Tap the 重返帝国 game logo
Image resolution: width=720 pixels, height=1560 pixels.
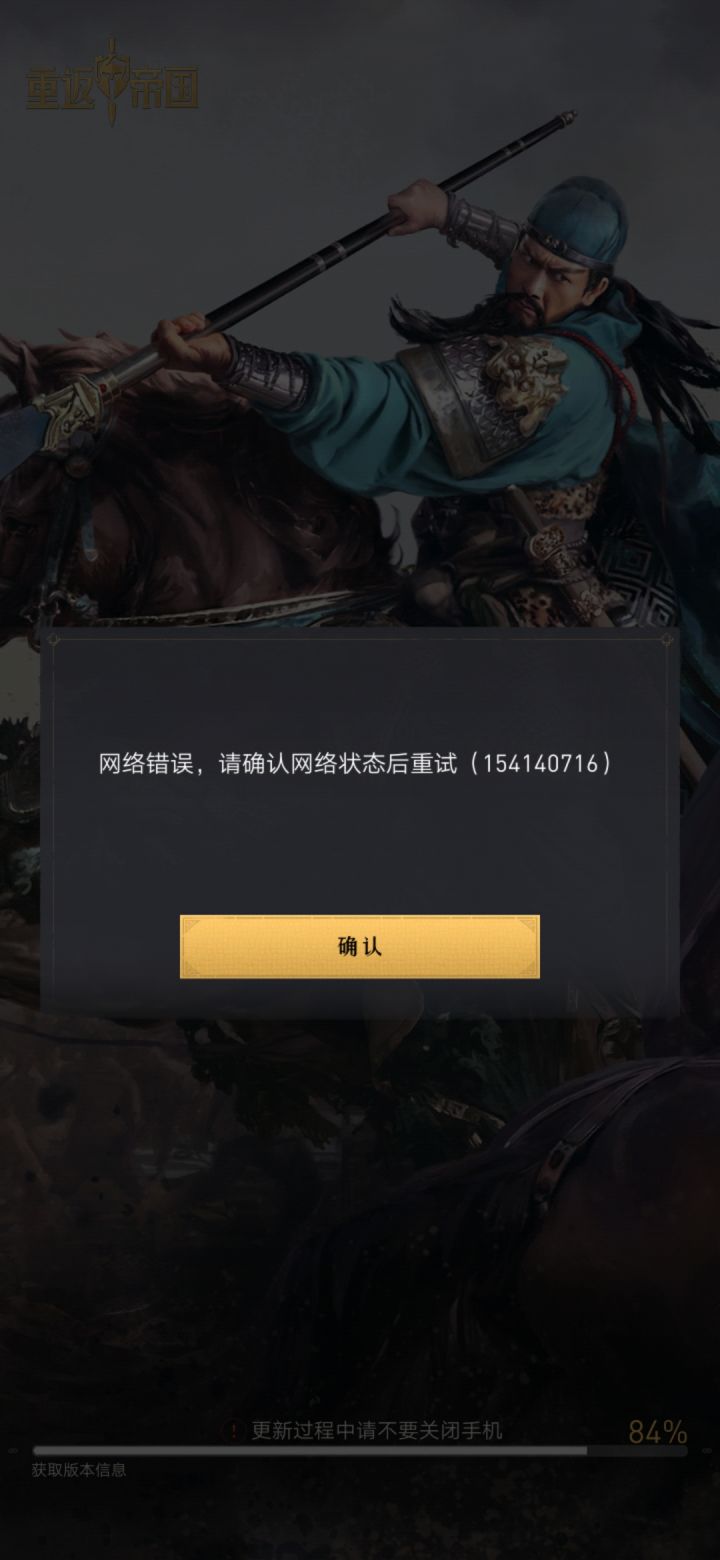[x=112, y=85]
